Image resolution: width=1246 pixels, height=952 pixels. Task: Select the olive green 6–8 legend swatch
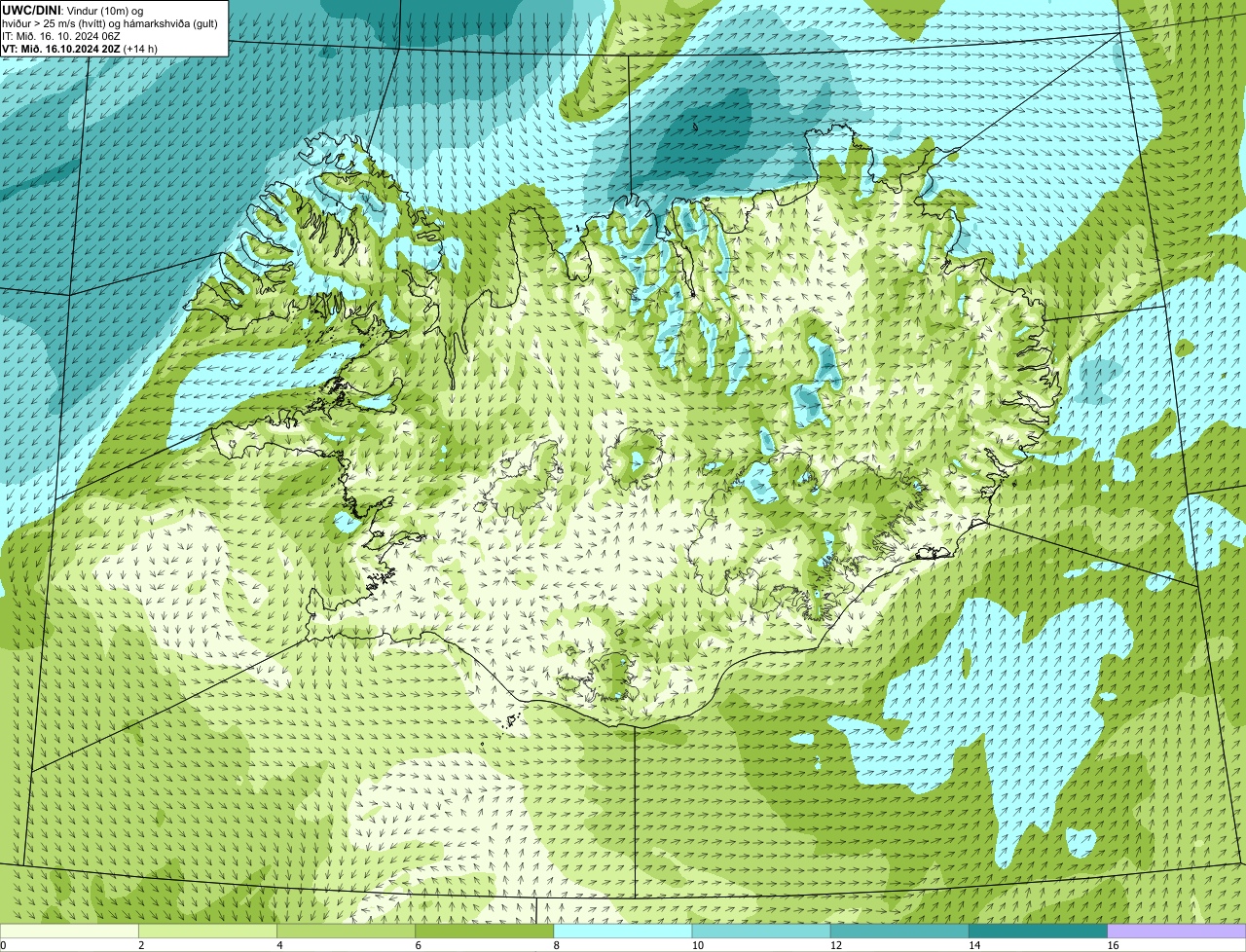point(485,931)
